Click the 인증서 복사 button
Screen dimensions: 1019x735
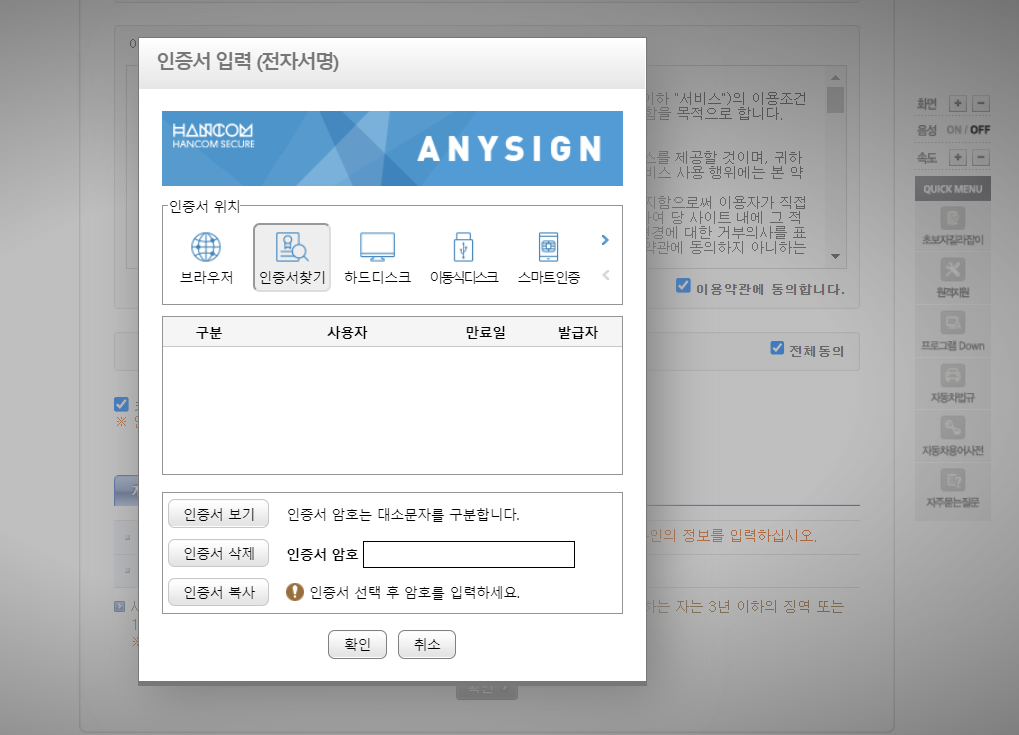218,592
